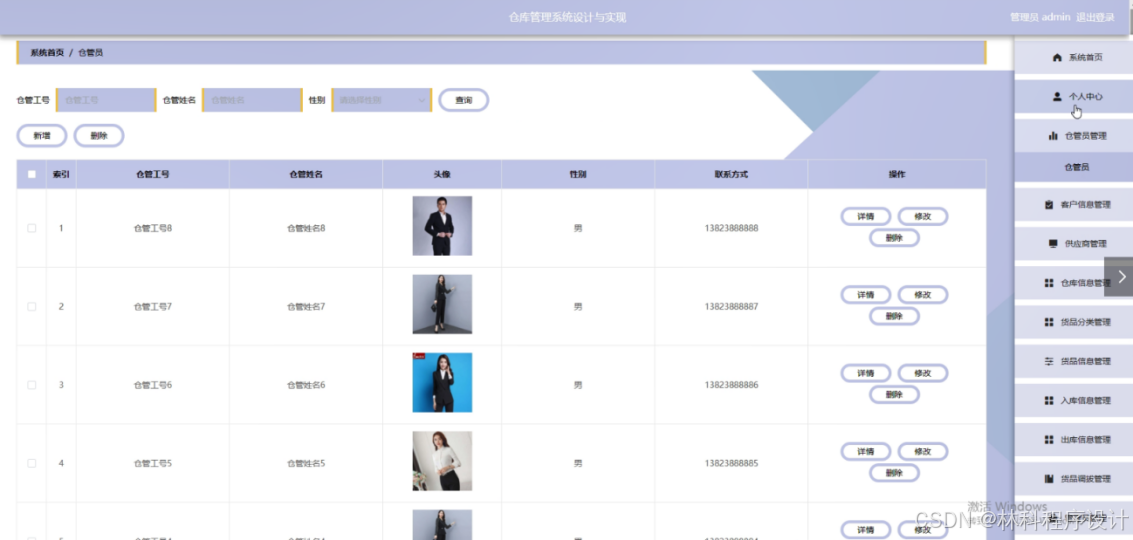The height and width of the screenshot is (540, 1133).
Task: Click the icon for 货品调拨管理
Action: [1048, 479]
